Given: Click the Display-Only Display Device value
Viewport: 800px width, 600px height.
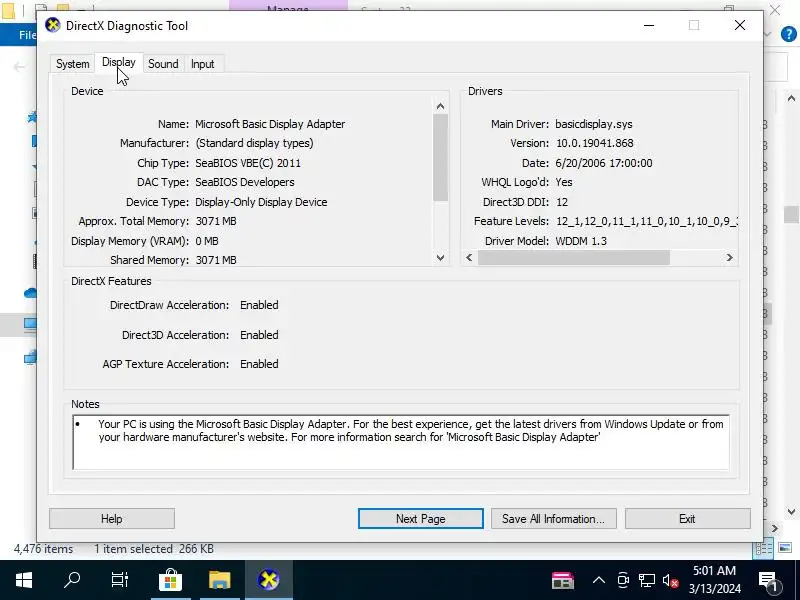Looking at the screenshot, I should pos(261,202).
